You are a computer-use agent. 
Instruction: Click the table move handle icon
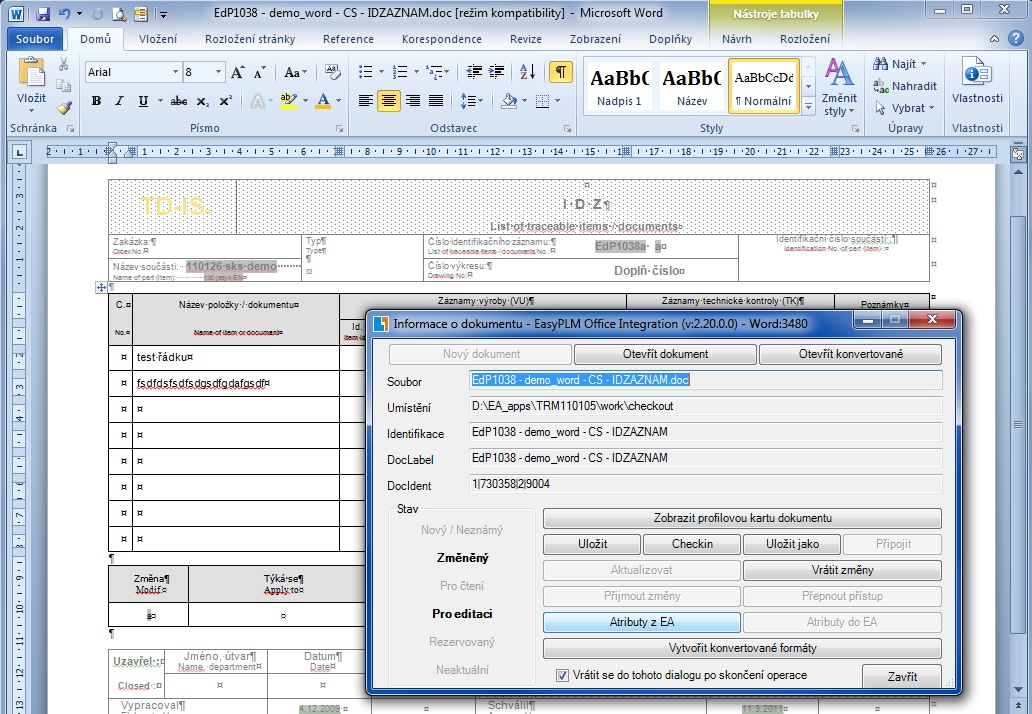click(101, 287)
